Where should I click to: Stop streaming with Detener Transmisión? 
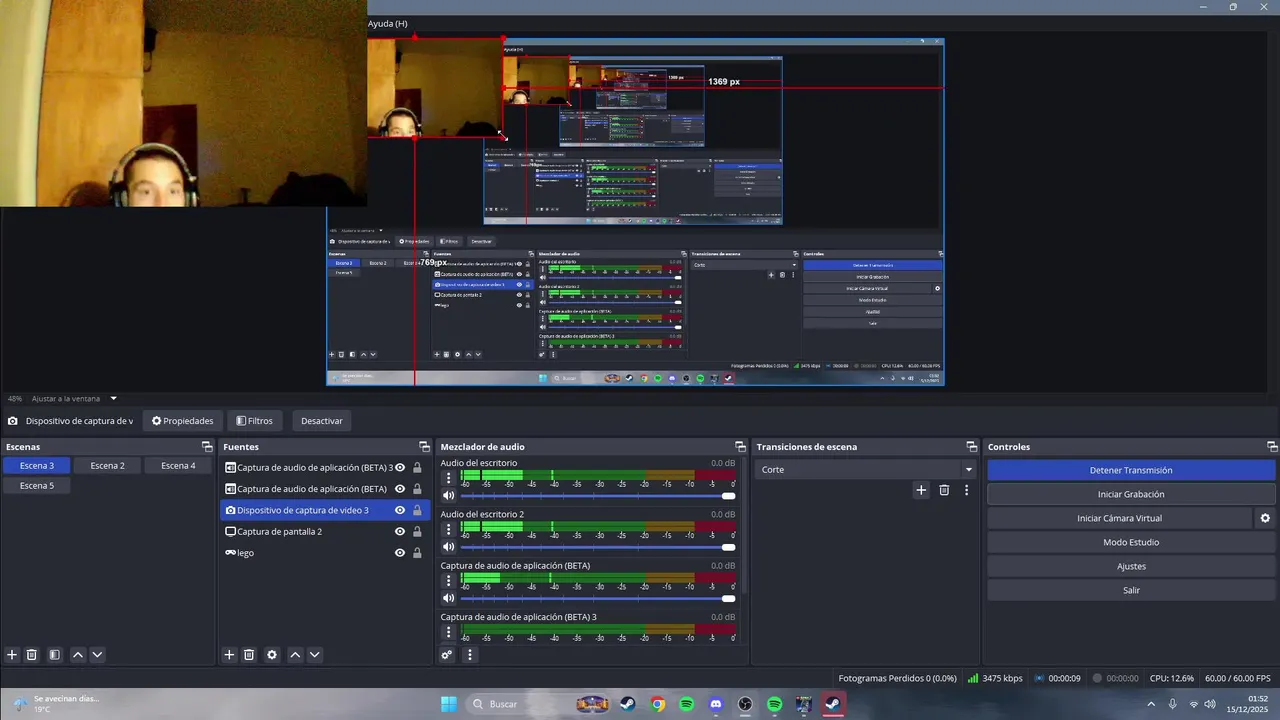1131,470
